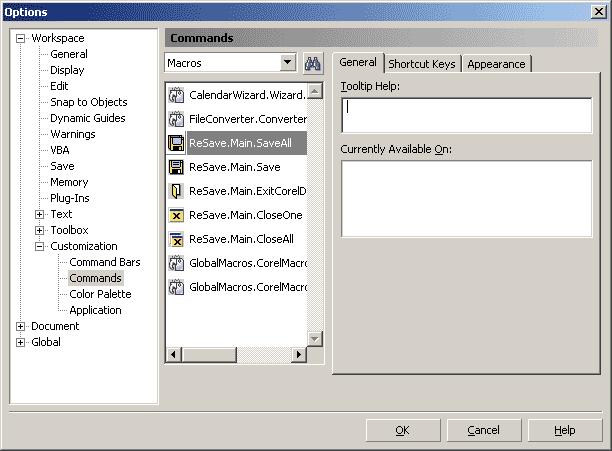Select the Edit tree item
The width and height of the screenshot is (612, 451).
(59, 86)
